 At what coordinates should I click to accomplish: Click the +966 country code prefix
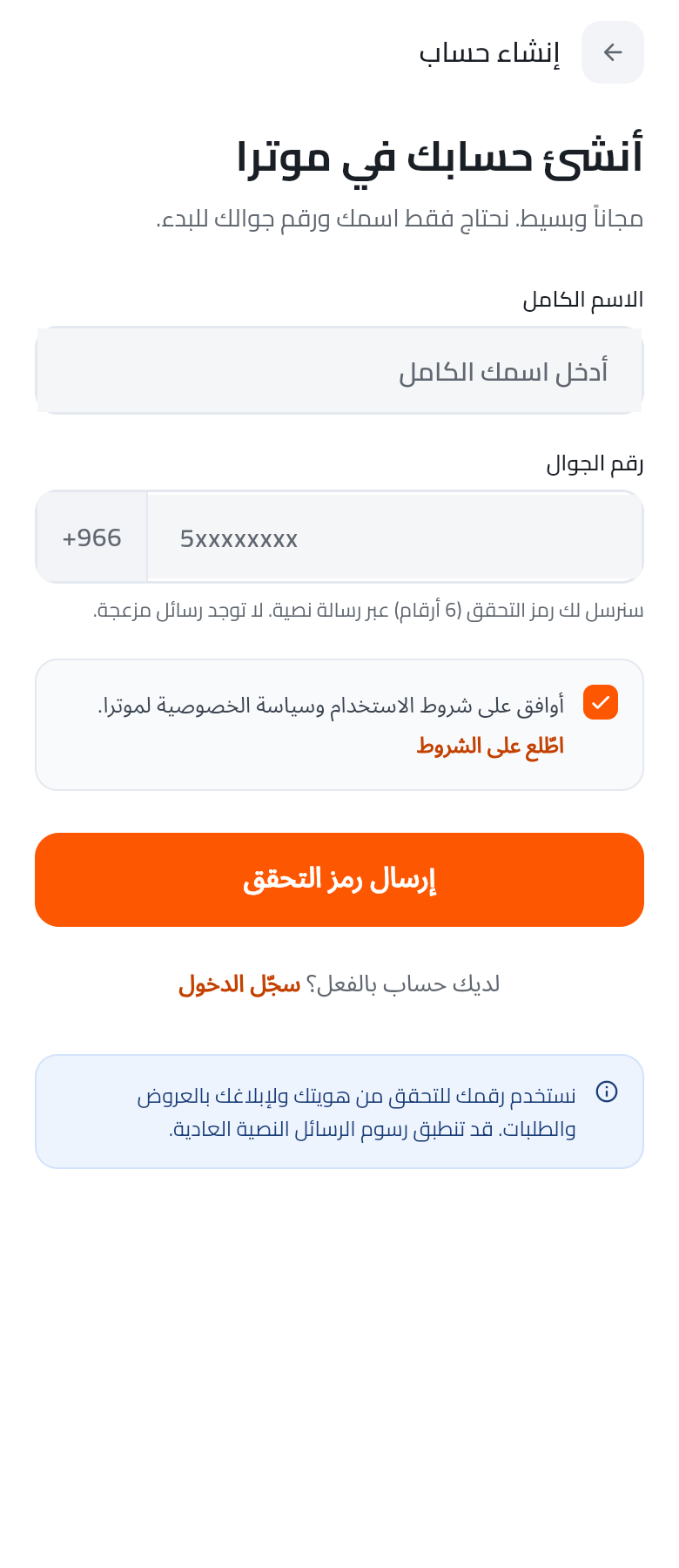tap(91, 537)
